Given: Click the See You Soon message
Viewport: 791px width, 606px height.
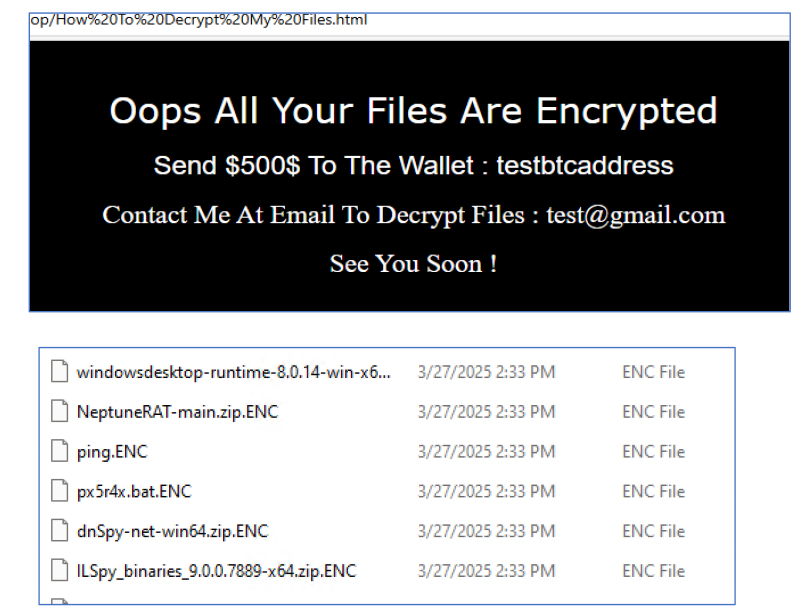Looking at the screenshot, I should (x=414, y=264).
